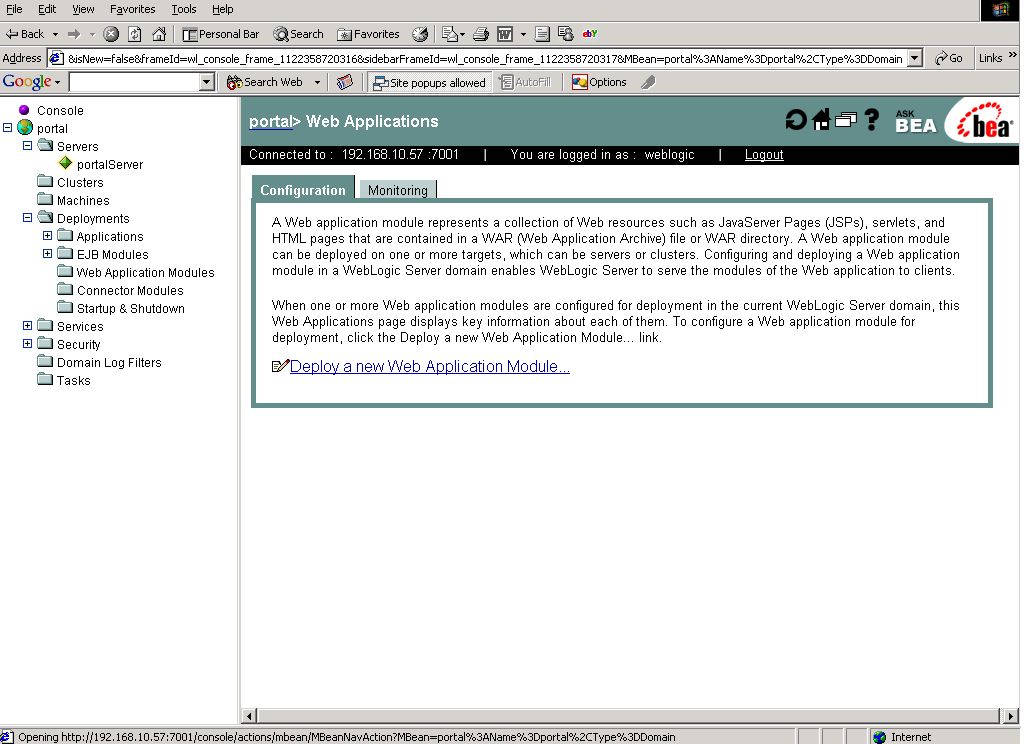Open the Tools menu
This screenshot has width=1024, height=744.
[184, 9]
